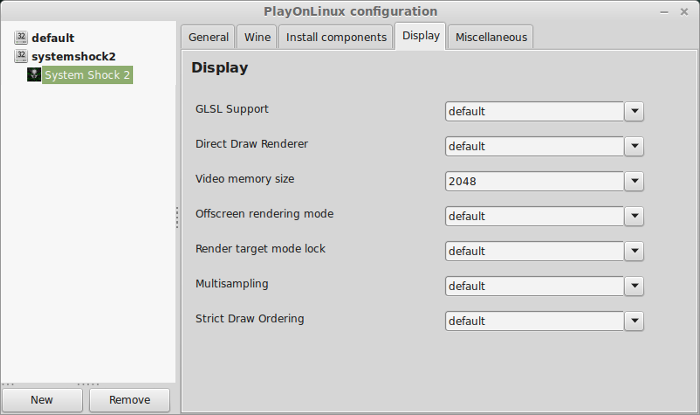Click the New button
700x415 pixels.
click(x=42, y=400)
